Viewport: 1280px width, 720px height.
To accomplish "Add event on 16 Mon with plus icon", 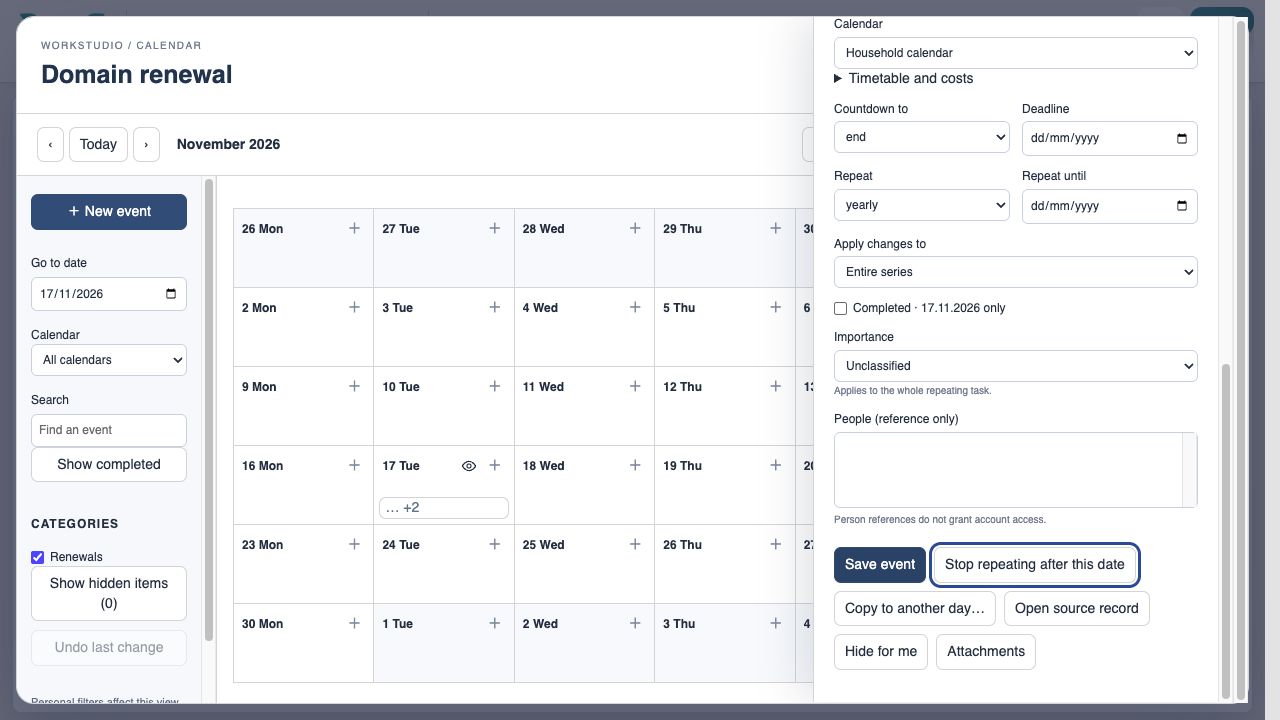I will coord(354,466).
